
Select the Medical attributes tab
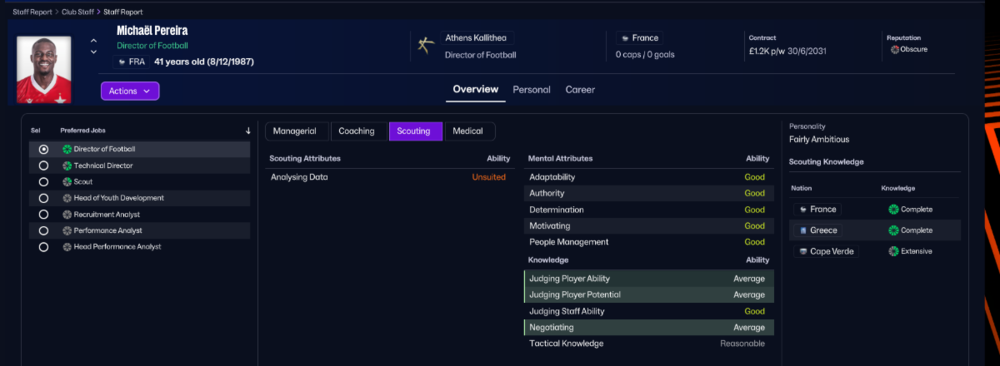point(469,131)
